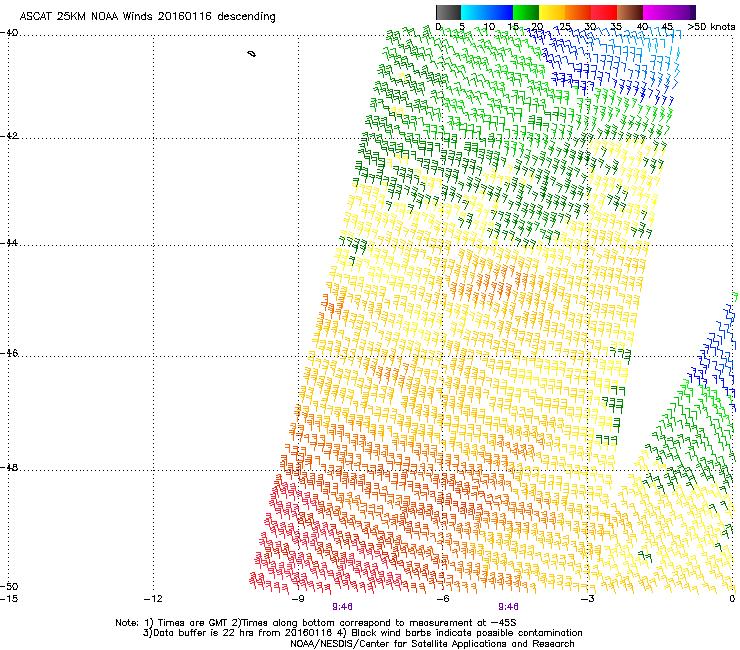Click the '35' label under the color bar
The width and height of the screenshot is (740, 650).
(616, 27)
